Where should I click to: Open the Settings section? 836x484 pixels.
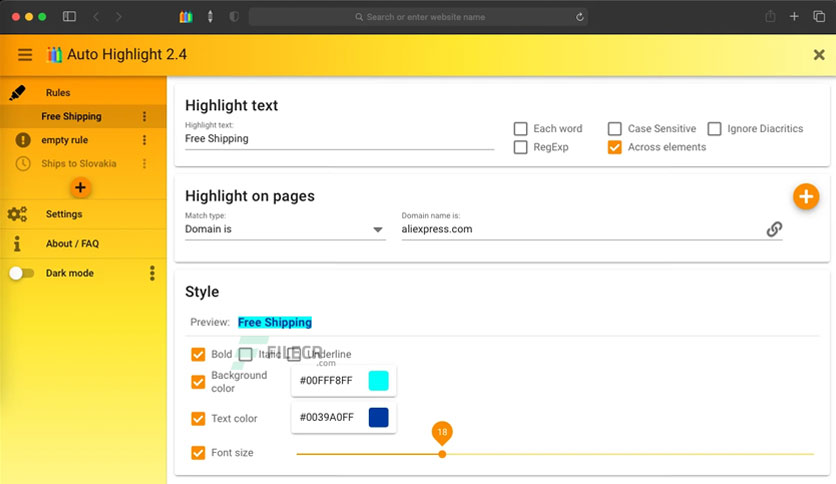tap(83, 214)
